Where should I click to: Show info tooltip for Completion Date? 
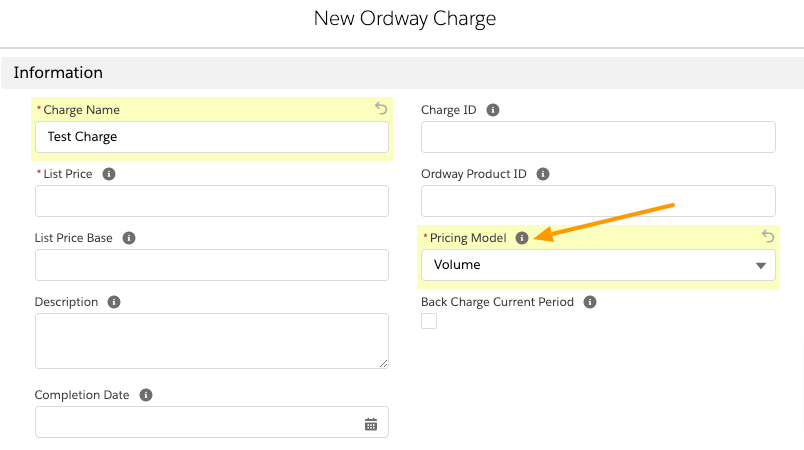point(146,395)
